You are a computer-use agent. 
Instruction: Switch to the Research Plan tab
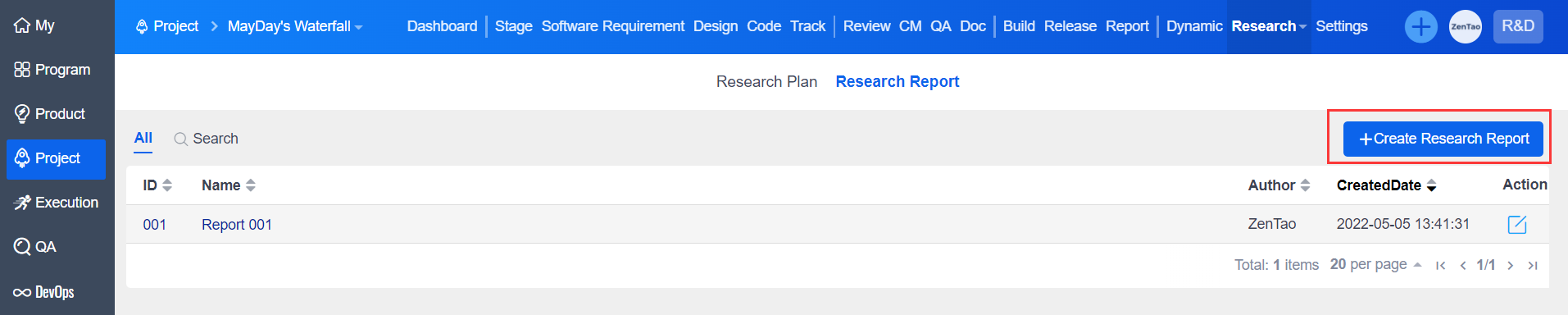pyautogui.click(x=766, y=81)
